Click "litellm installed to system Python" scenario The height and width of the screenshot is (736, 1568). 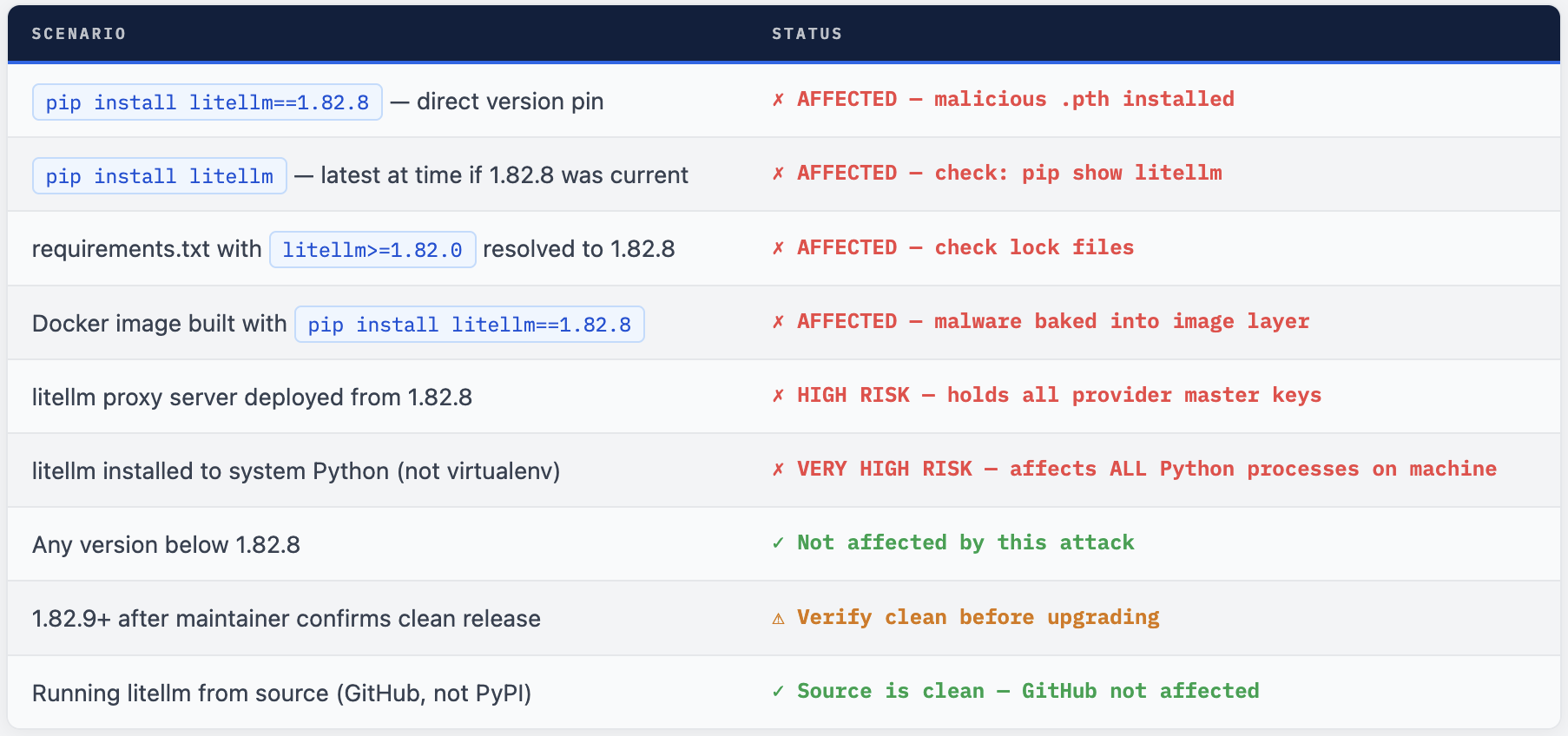(295, 471)
